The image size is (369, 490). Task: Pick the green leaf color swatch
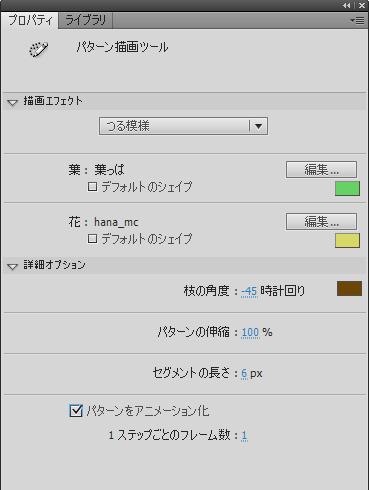tap(347, 188)
